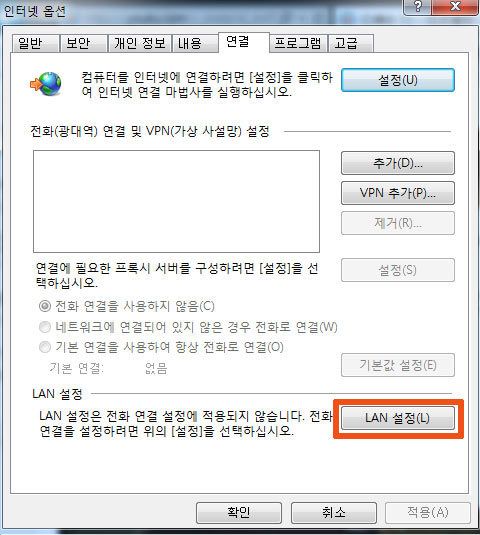Click the VPN 추가(P)... button
This screenshot has width=480, height=535.
tap(398, 193)
